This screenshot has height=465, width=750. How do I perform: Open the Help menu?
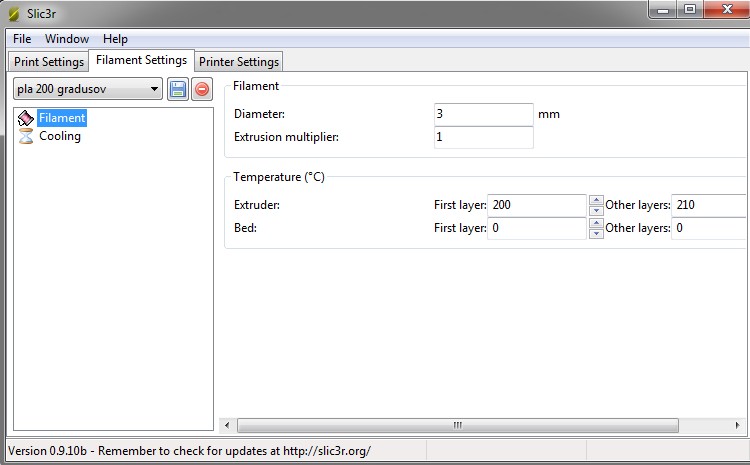pyautogui.click(x=115, y=39)
